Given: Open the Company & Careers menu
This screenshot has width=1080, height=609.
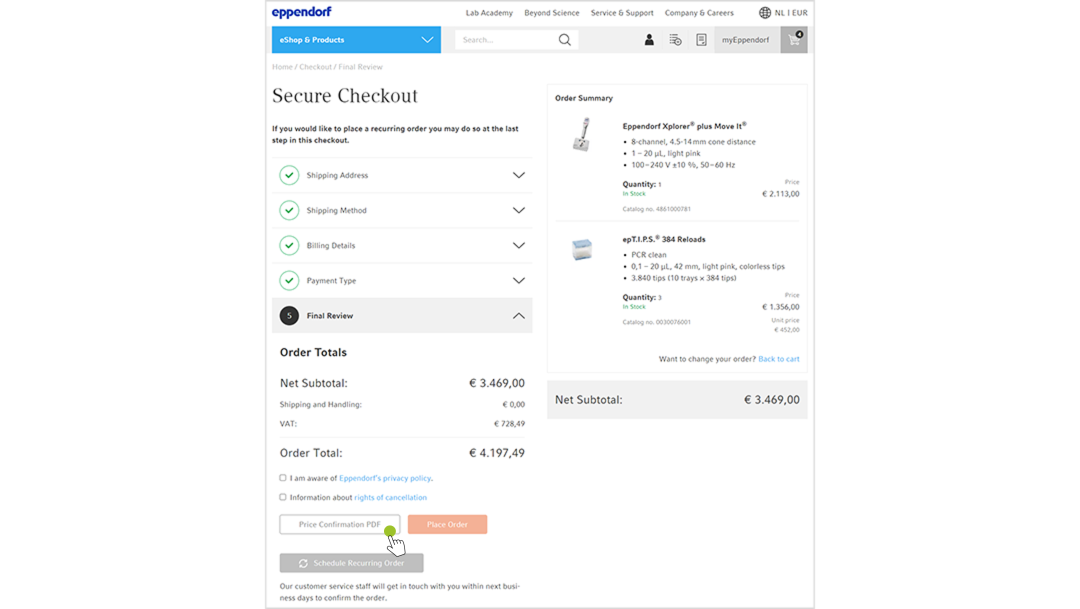Looking at the screenshot, I should point(699,12).
